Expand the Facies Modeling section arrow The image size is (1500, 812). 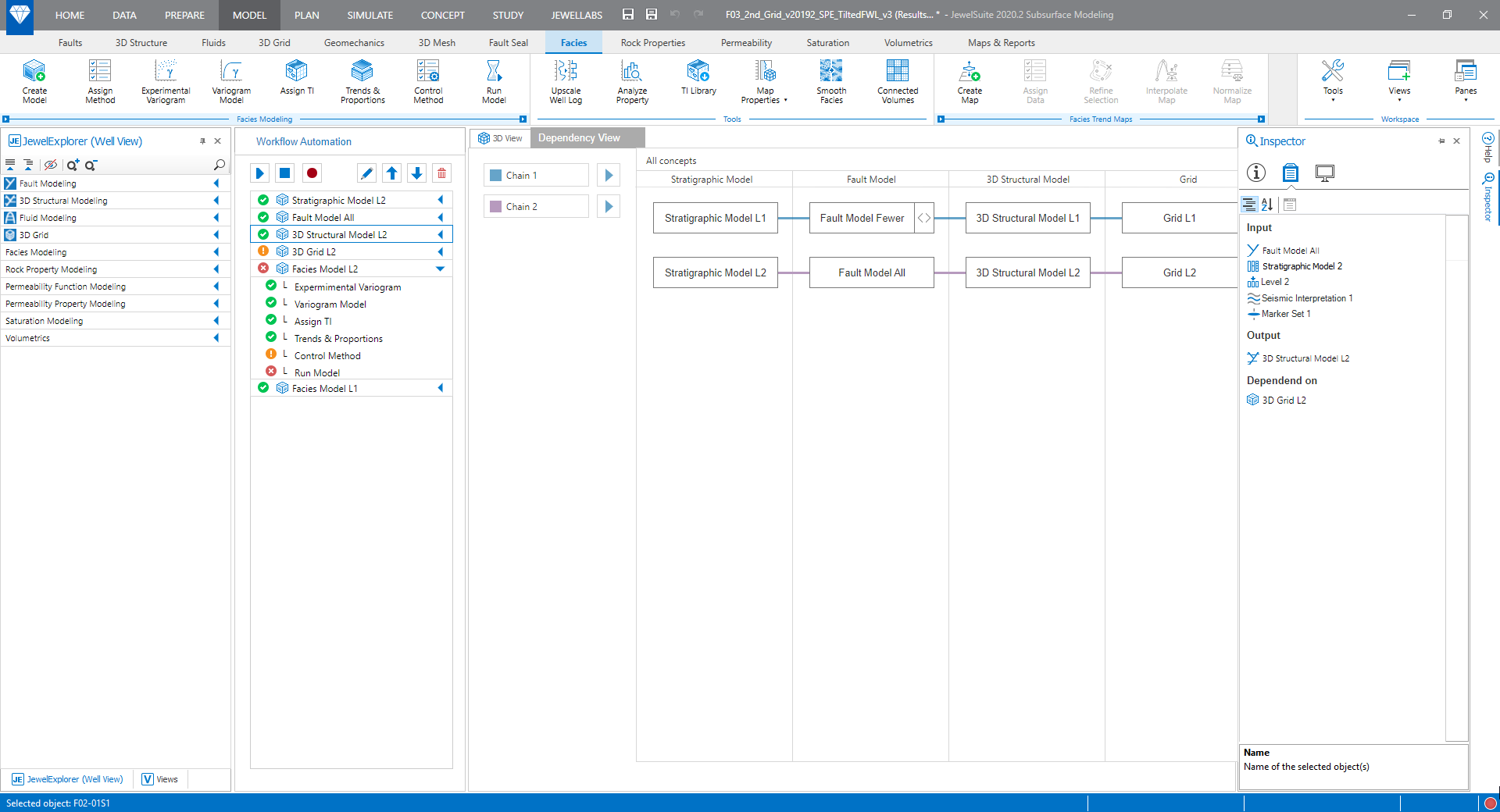click(x=216, y=252)
